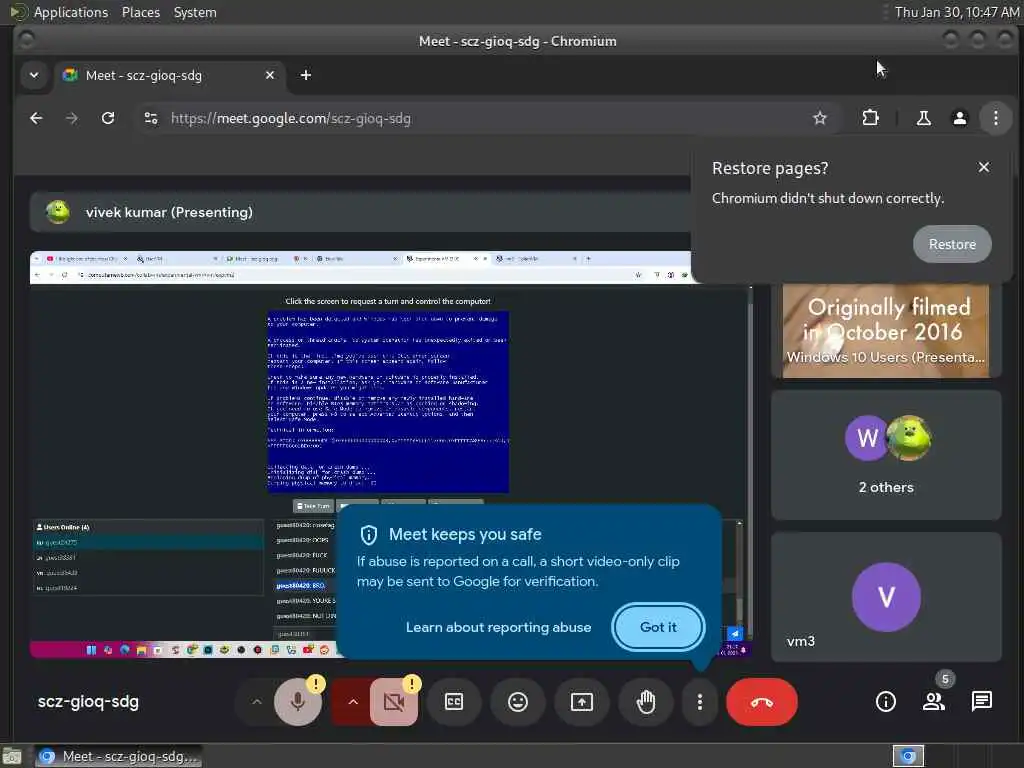This screenshot has width=1024, height=768.
Task: Open the System menu
Action: pyautogui.click(x=195, y=12)
